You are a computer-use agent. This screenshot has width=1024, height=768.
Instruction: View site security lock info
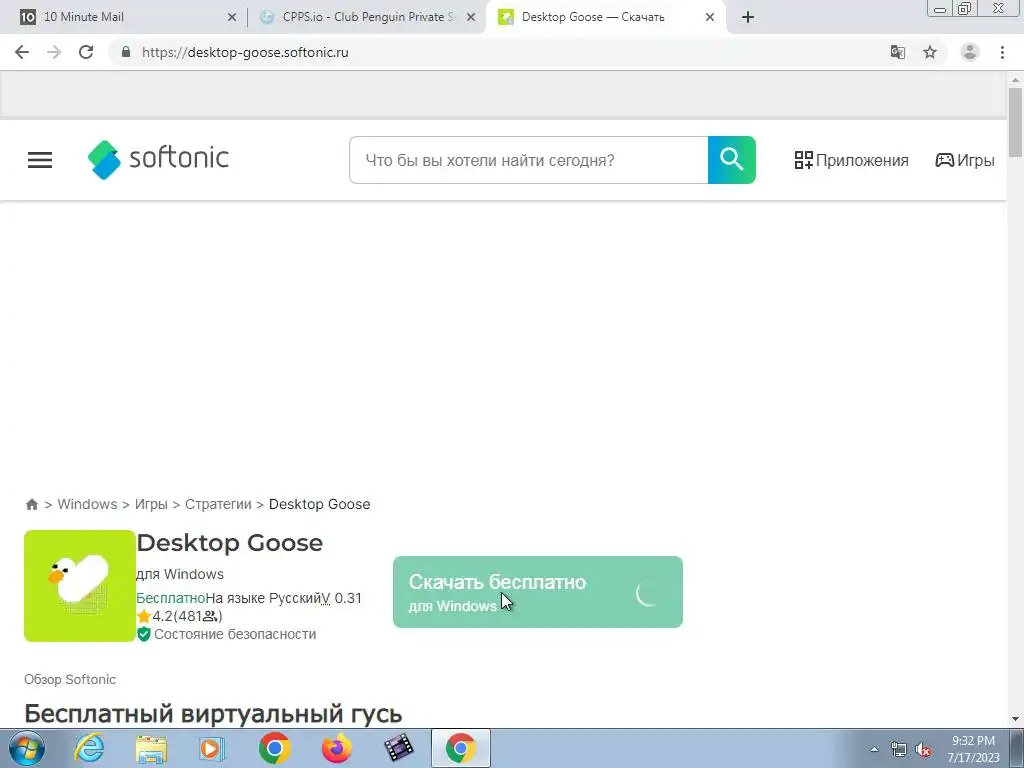(126, 52)
